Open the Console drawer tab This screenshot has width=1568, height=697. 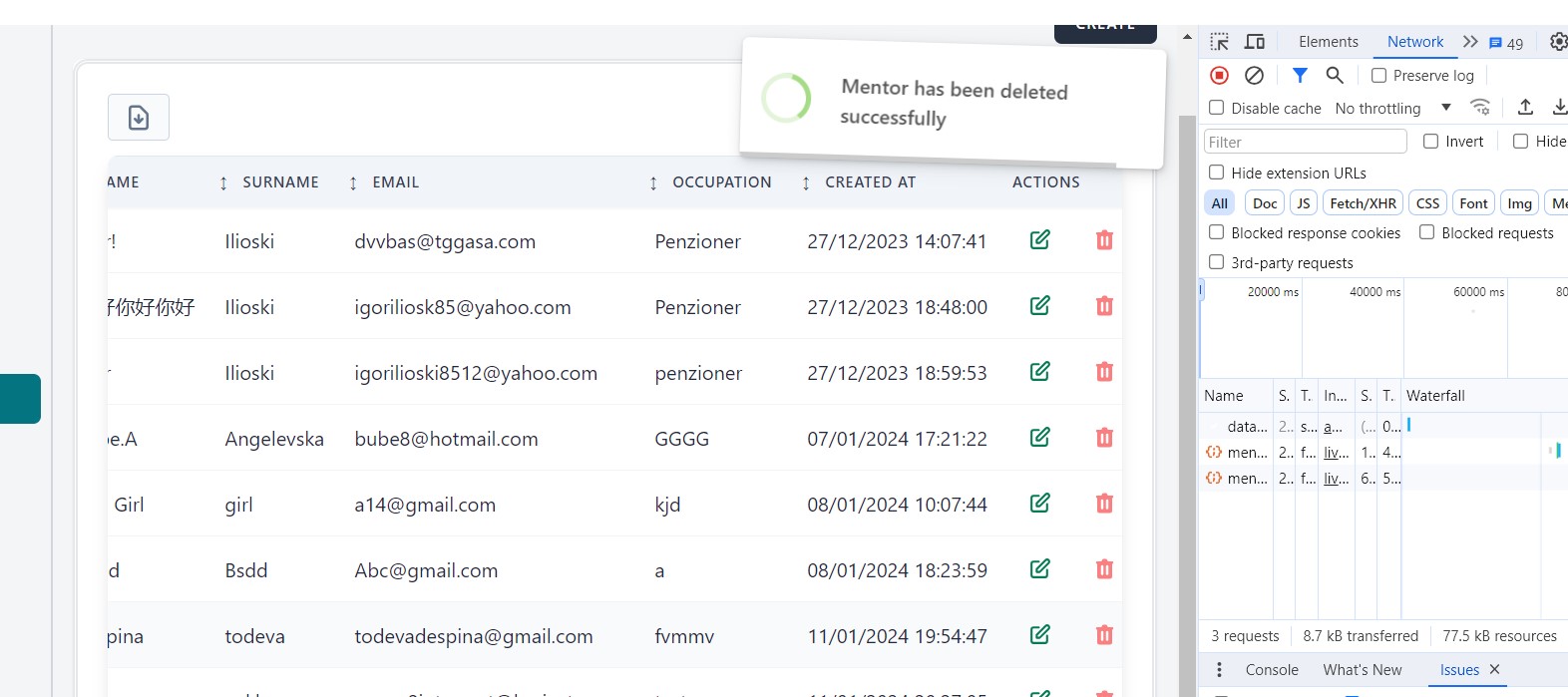[1272, 670]
